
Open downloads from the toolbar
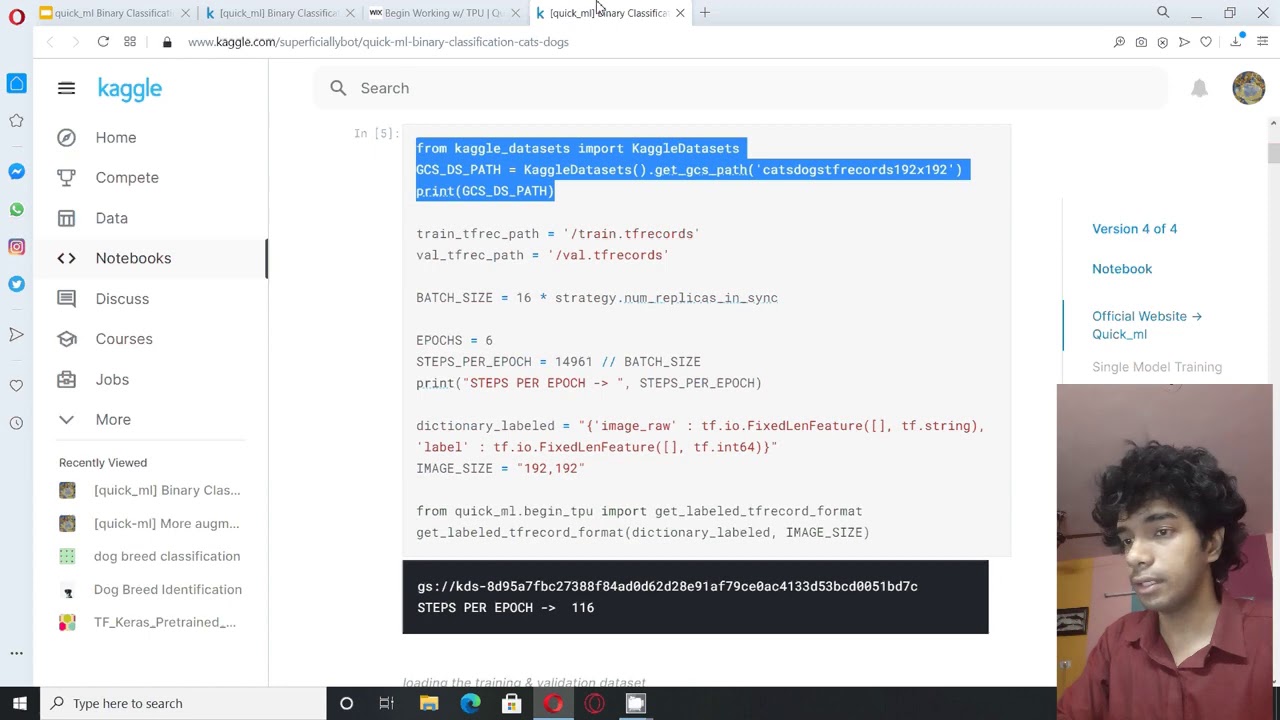(1237, 42)
